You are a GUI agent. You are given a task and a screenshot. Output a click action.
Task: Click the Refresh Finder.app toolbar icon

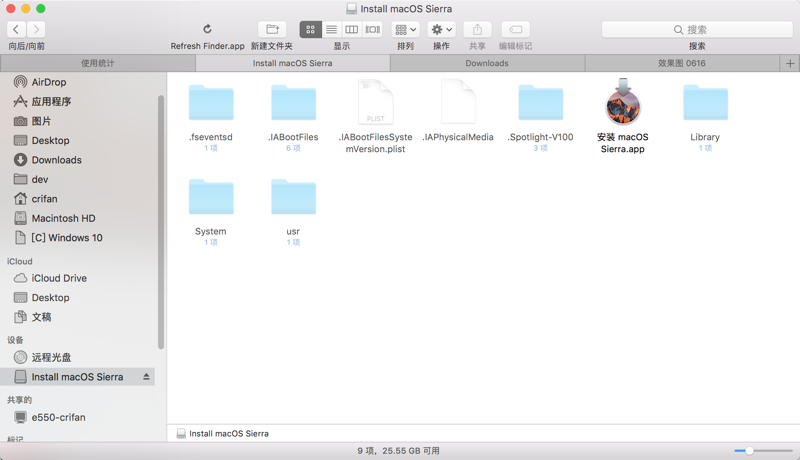pyautogui.click(x=207, y=29)
